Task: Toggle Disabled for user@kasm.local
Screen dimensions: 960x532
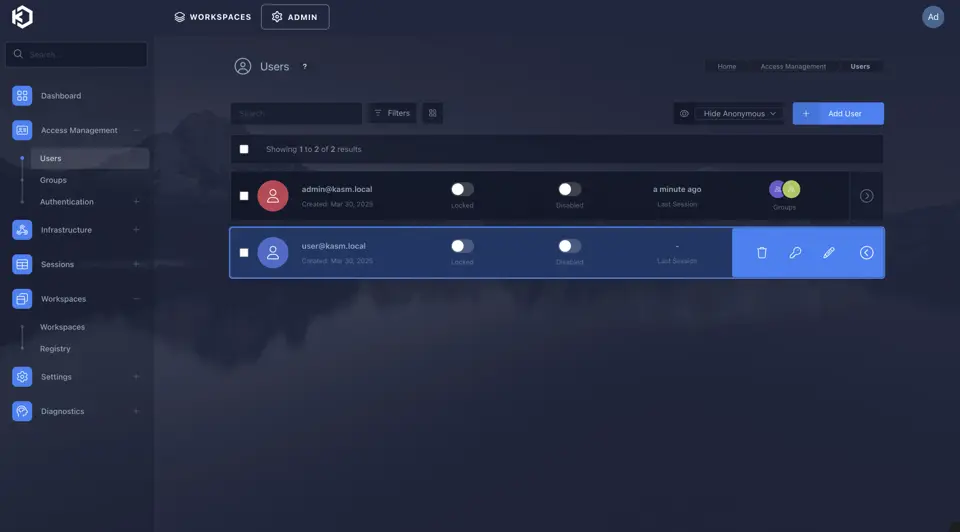Action: 569,246
